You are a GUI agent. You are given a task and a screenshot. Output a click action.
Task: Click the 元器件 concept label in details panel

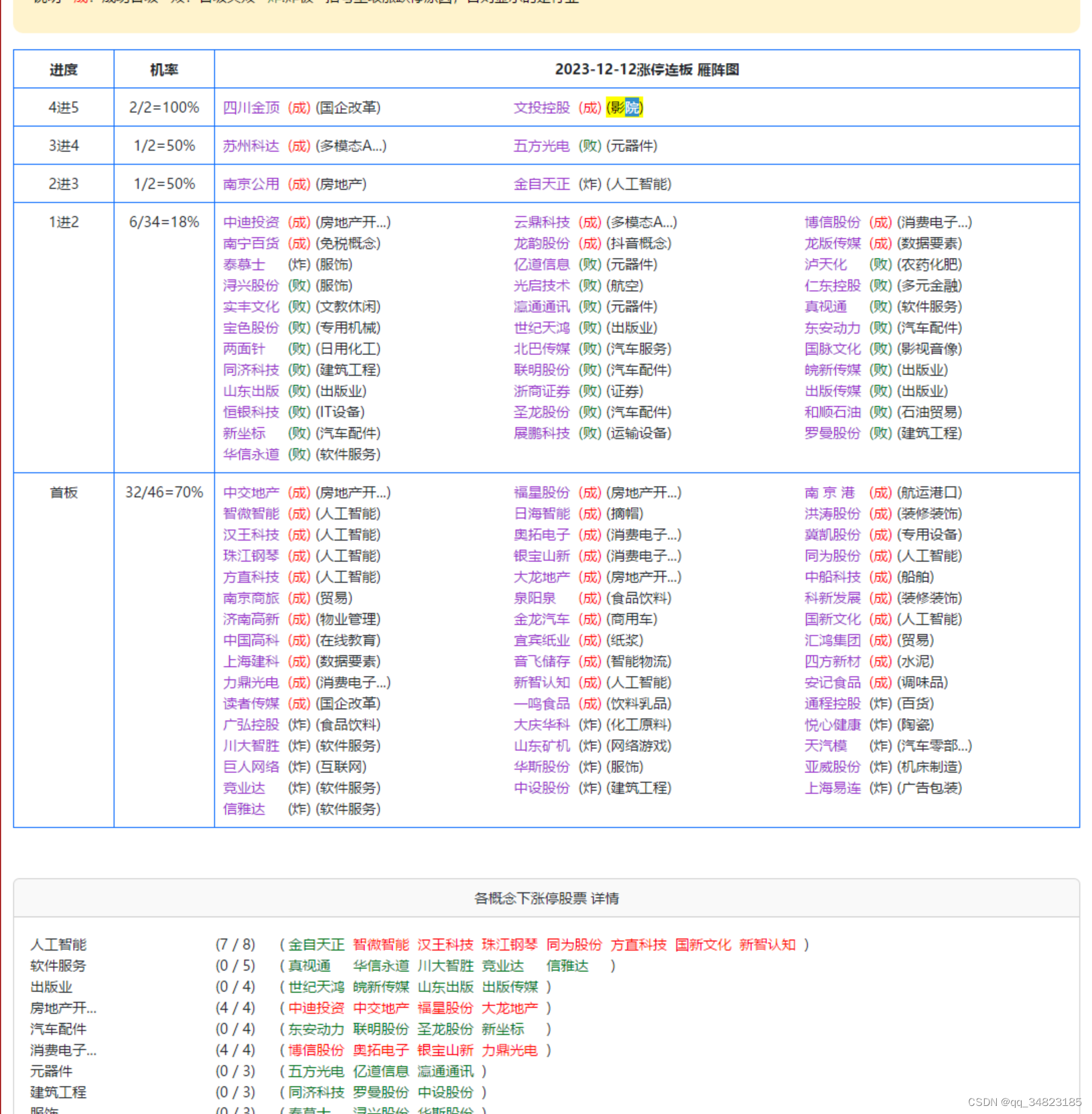click(x=52, y=1071)
